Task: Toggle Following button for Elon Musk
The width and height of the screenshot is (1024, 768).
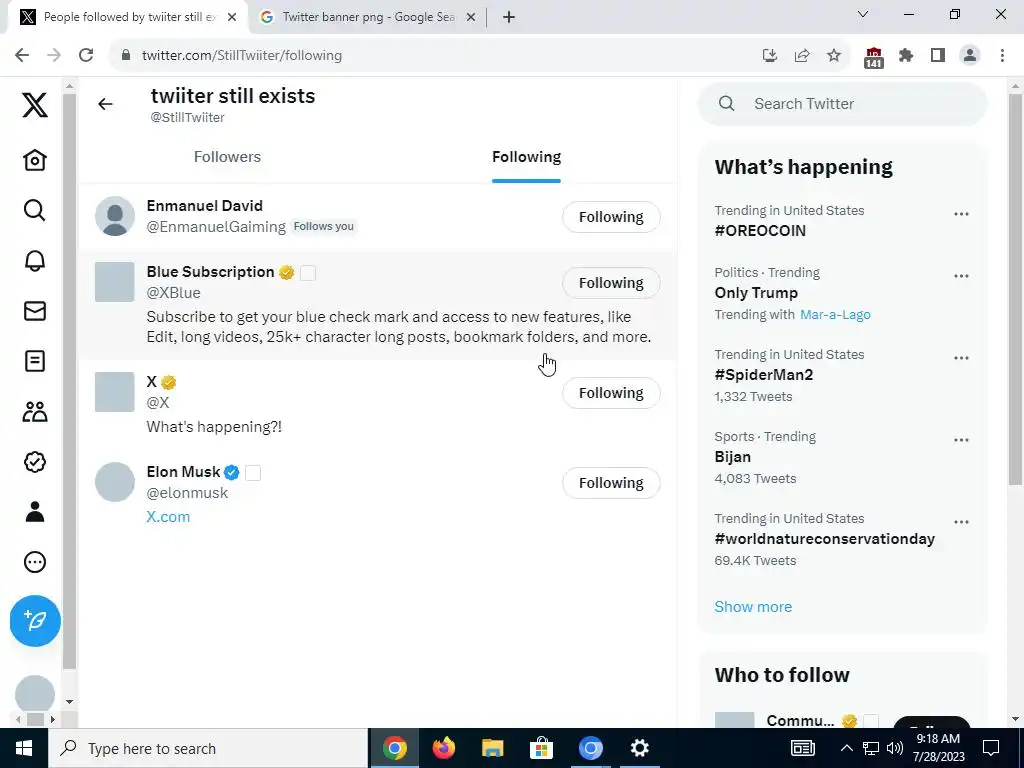Action: 611,483
